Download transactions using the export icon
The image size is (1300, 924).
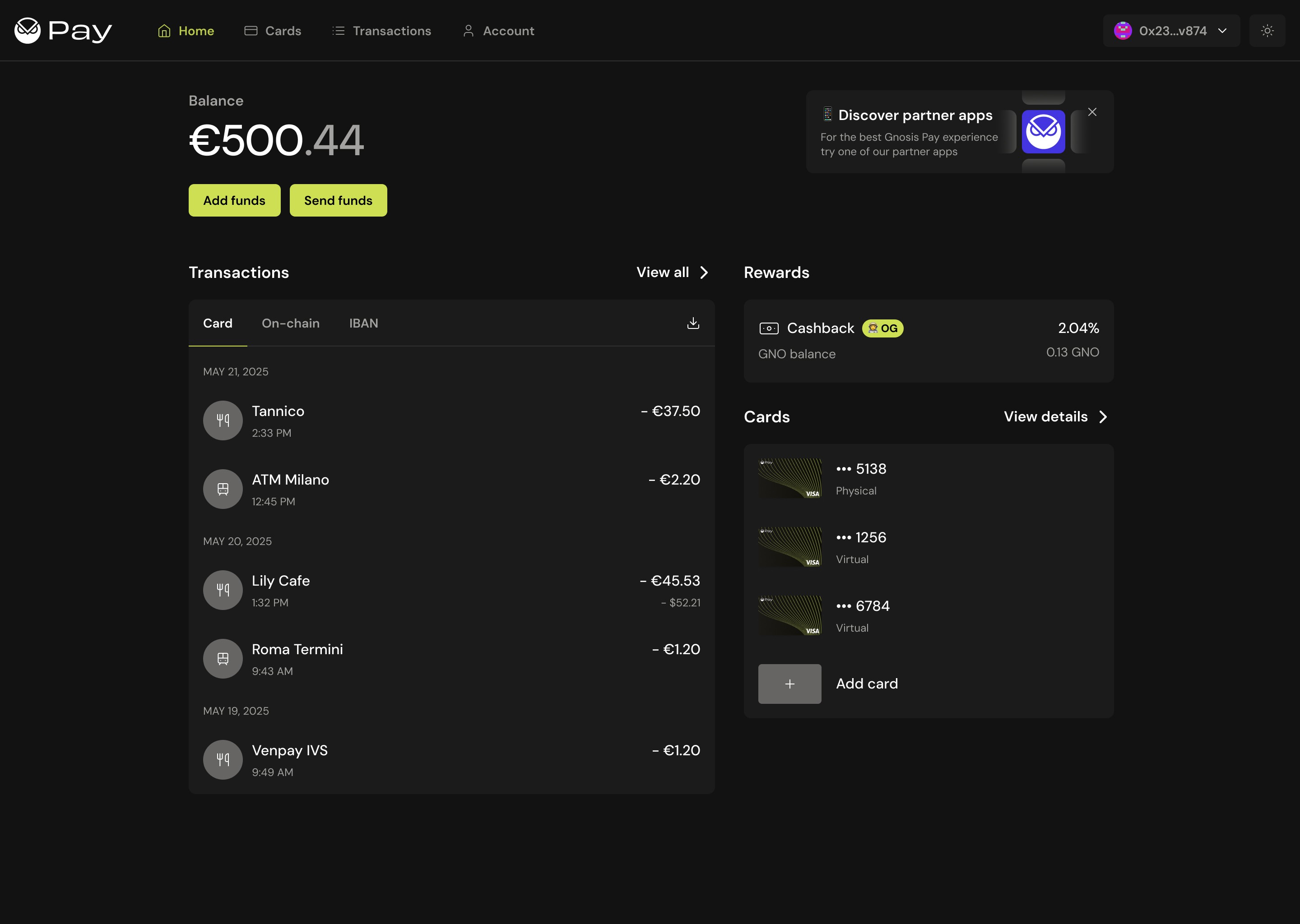(x=693, y=323)
